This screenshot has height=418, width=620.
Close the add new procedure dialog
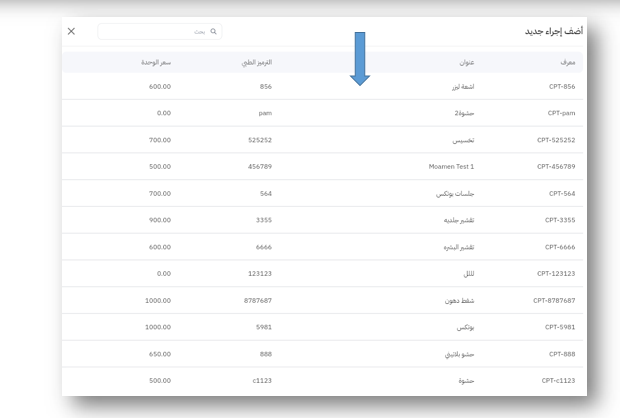point(71,32)
